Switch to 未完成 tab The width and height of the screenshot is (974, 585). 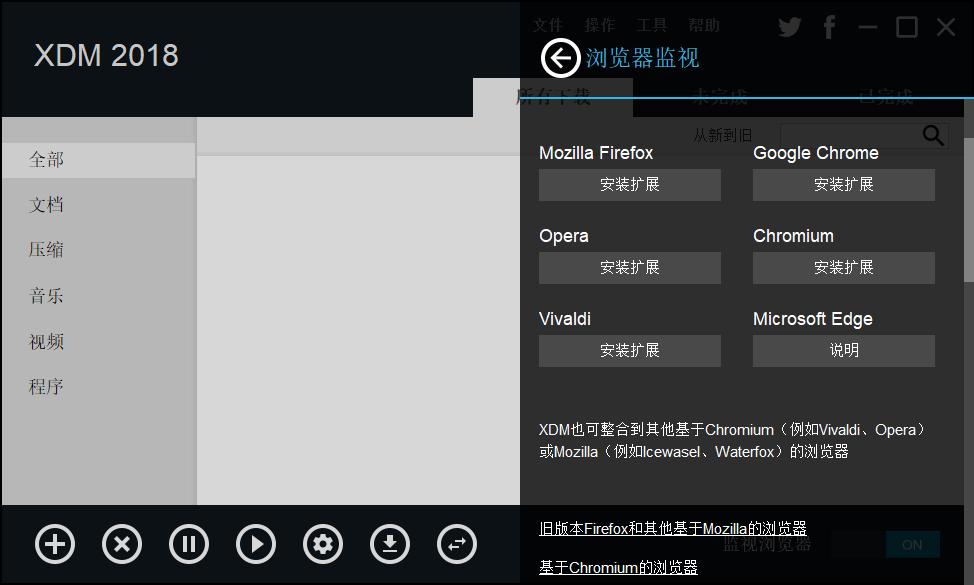[720, 98]
